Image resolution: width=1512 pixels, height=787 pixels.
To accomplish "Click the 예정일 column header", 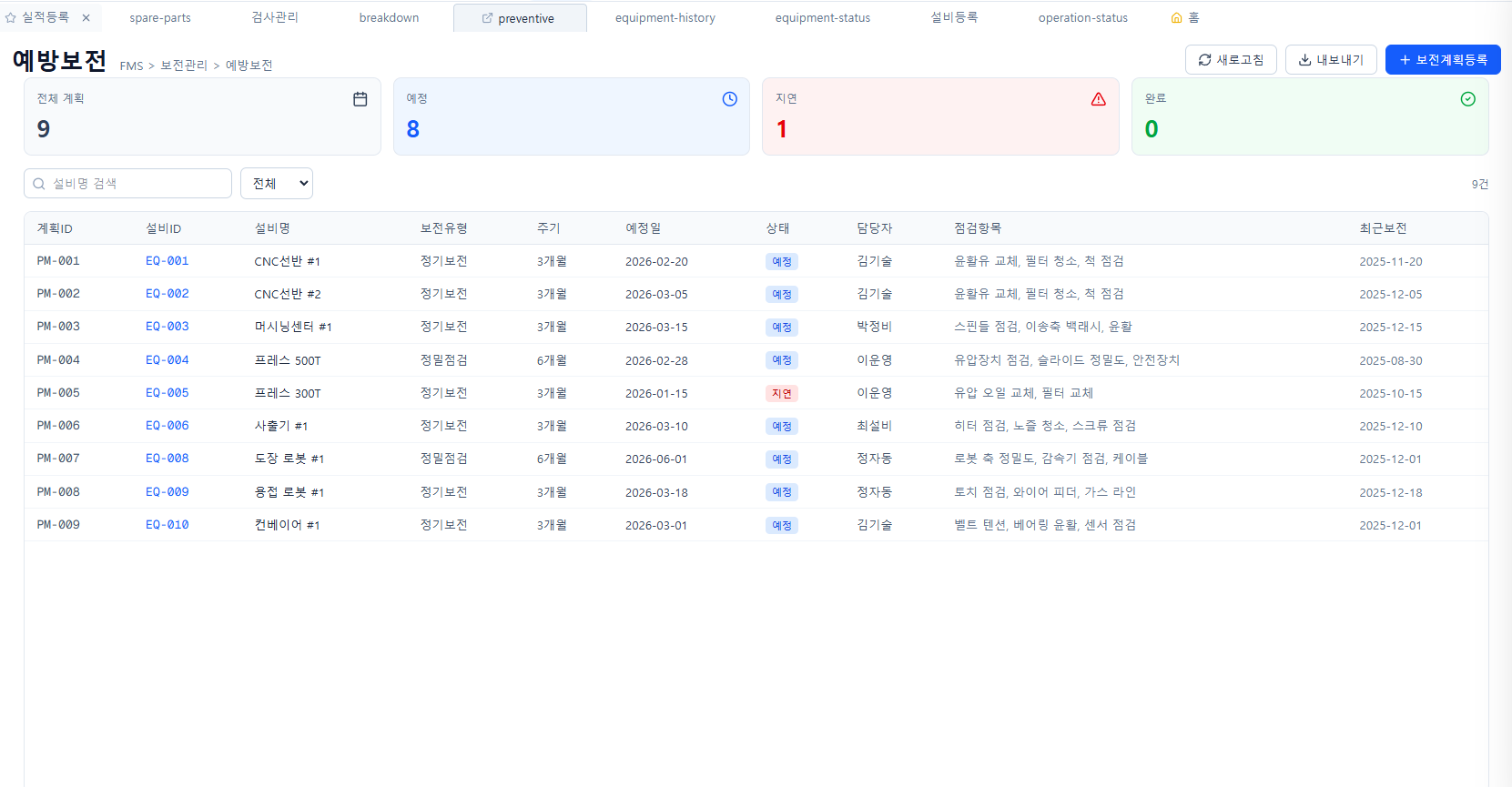I will coord(644,228).
